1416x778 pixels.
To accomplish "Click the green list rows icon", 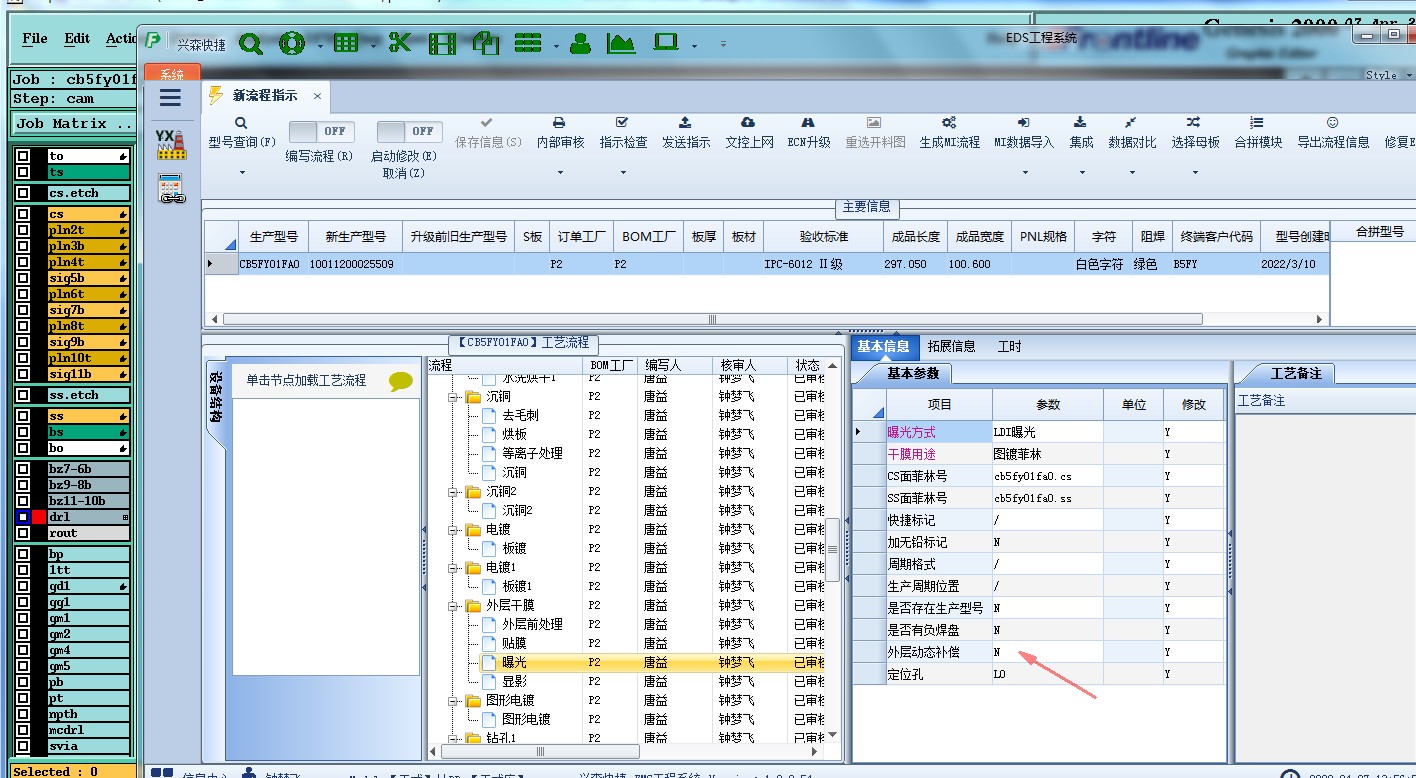I will pos(528,43).
